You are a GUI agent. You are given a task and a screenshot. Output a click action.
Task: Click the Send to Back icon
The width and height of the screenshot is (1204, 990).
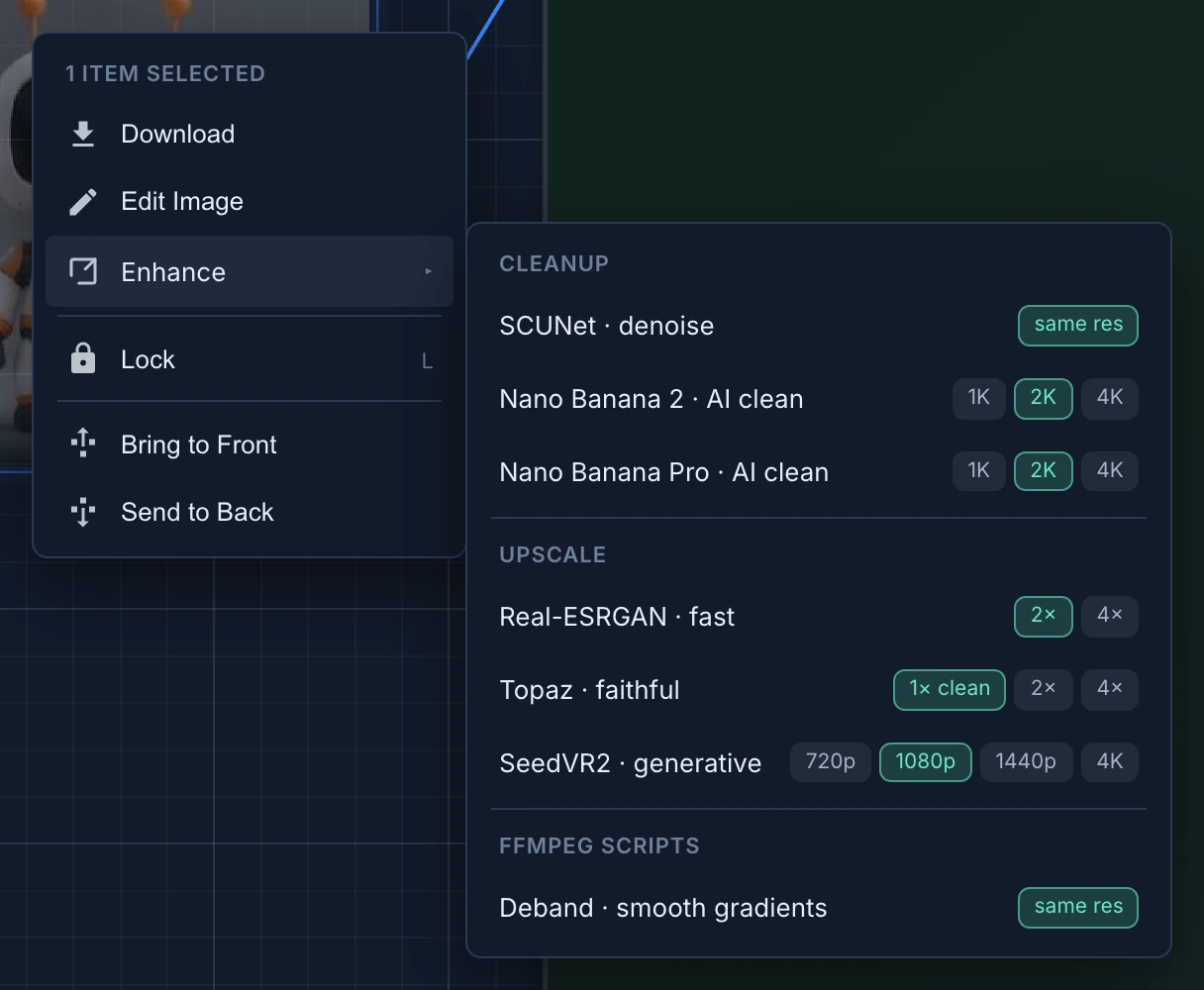83,512
